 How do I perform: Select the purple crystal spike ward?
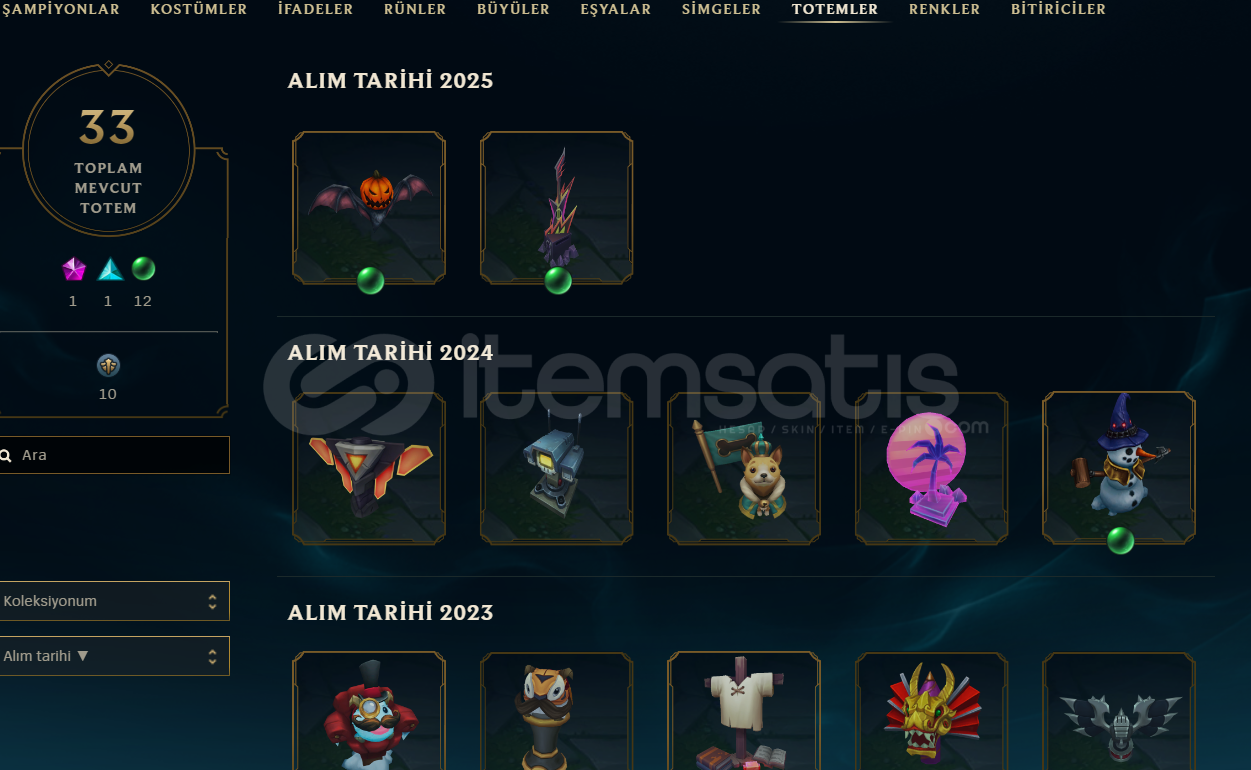pyautogui.click(x=557, y=208)
